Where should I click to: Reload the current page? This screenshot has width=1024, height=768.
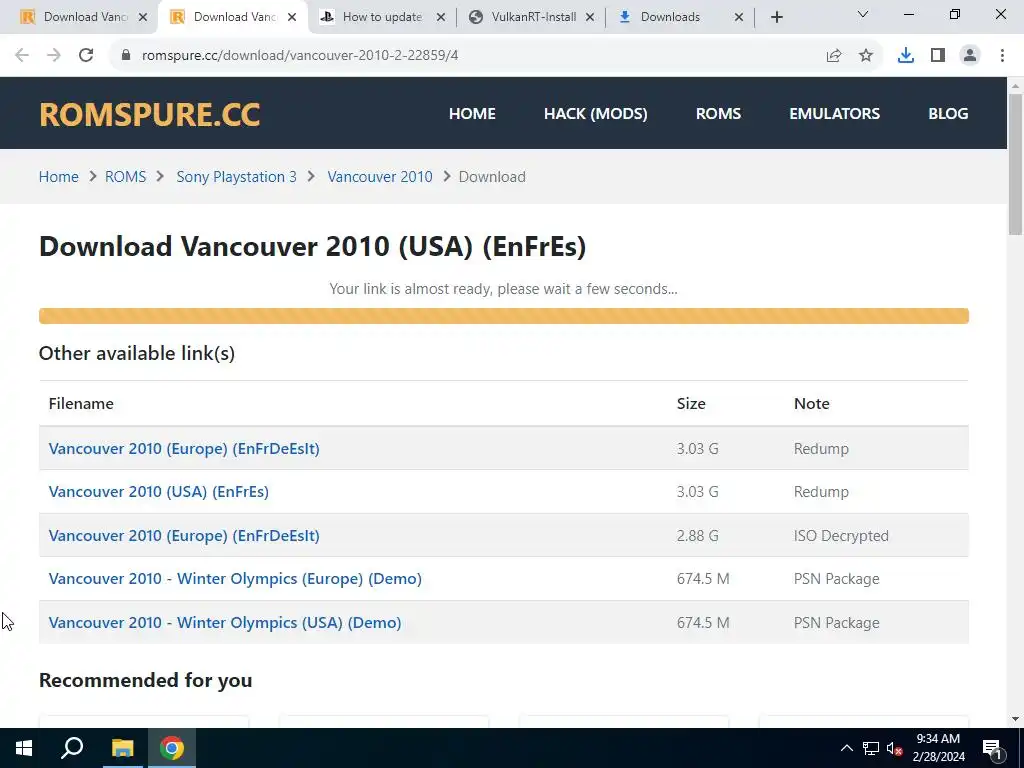(86, 55)
